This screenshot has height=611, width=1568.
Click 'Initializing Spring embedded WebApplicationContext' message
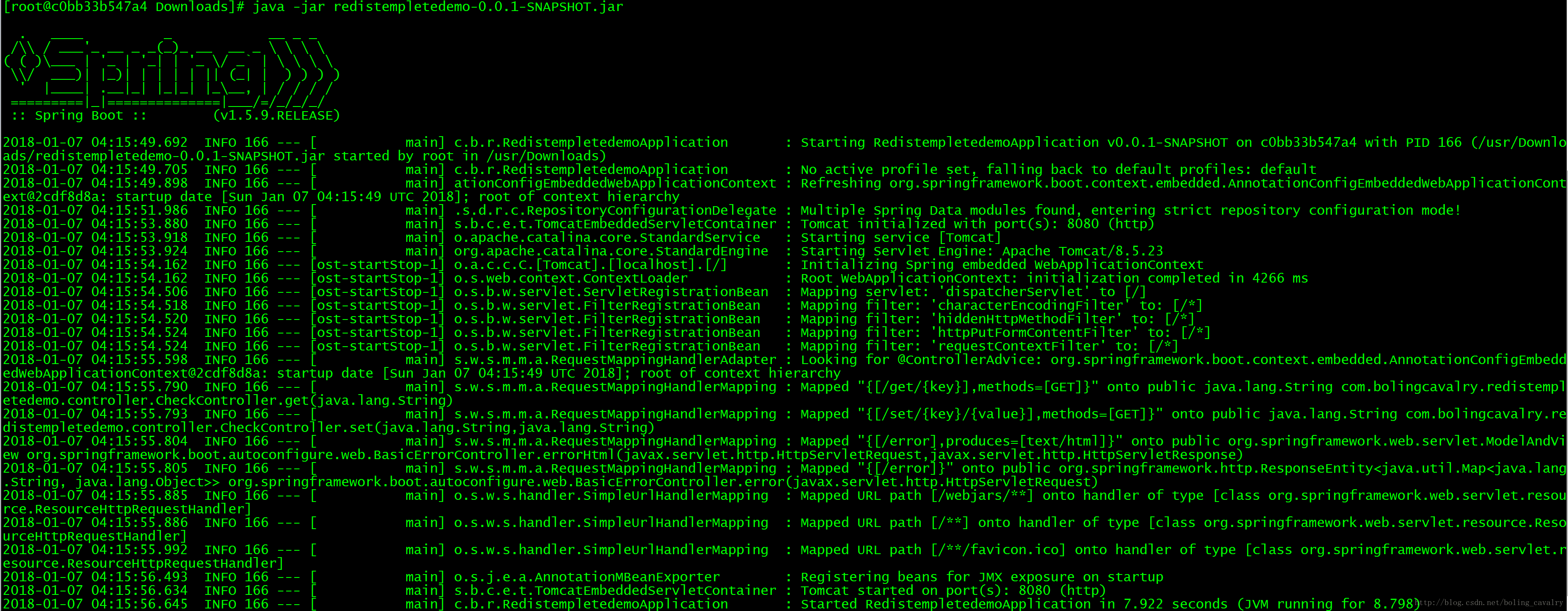[1002, 265]
